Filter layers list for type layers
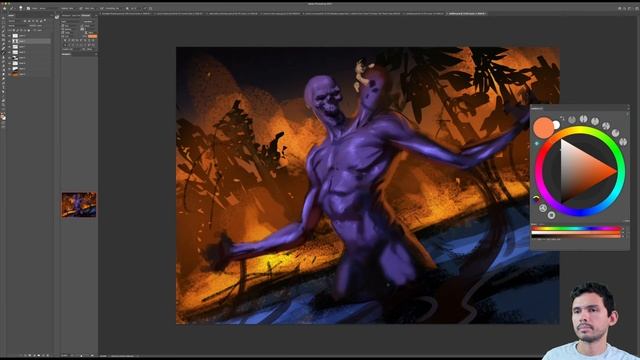This screenshot has height=360, width=640. 33,21
